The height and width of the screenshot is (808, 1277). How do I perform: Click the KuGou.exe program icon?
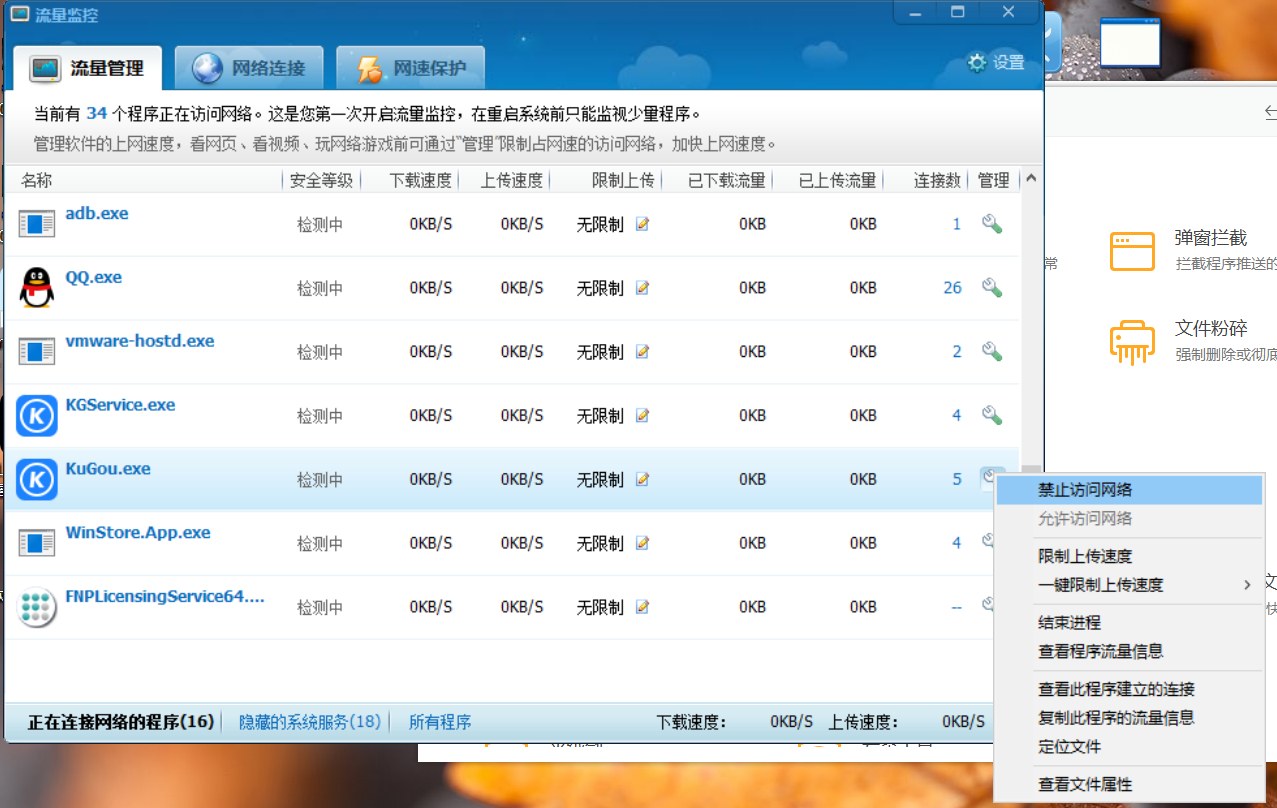pyautogui.click(x=37, y=479)
